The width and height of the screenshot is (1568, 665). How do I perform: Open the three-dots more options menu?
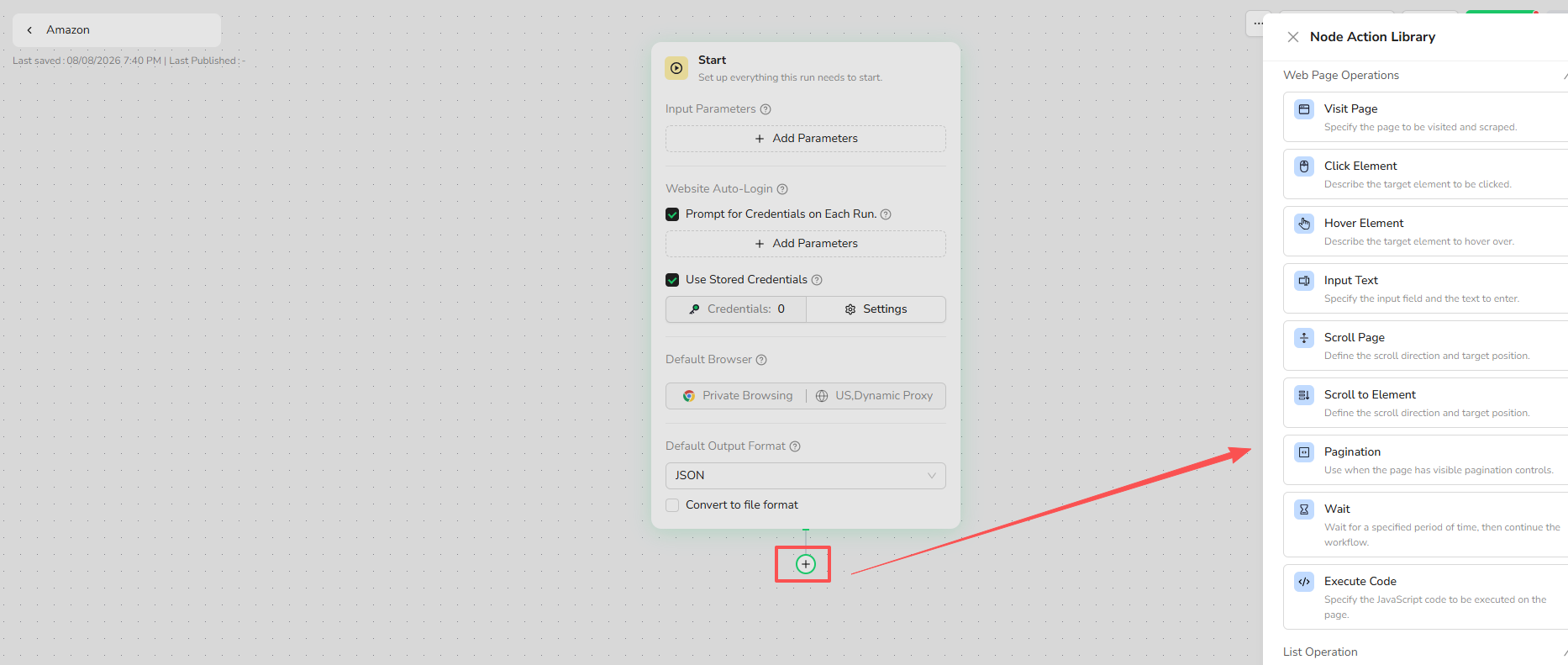1257,24
